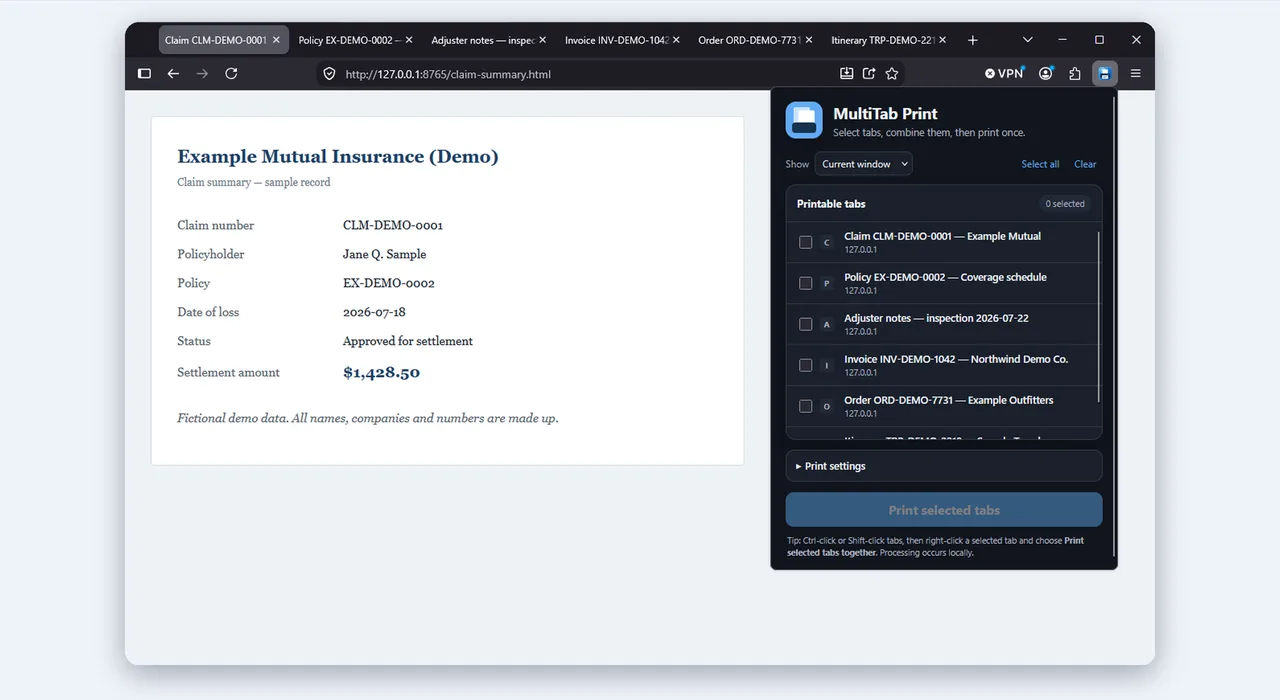Screen dimensions: 1280x700
Task: Click the policy value EX-DEMO-0002
Action: pyautogui.click(x=389, y=283)
